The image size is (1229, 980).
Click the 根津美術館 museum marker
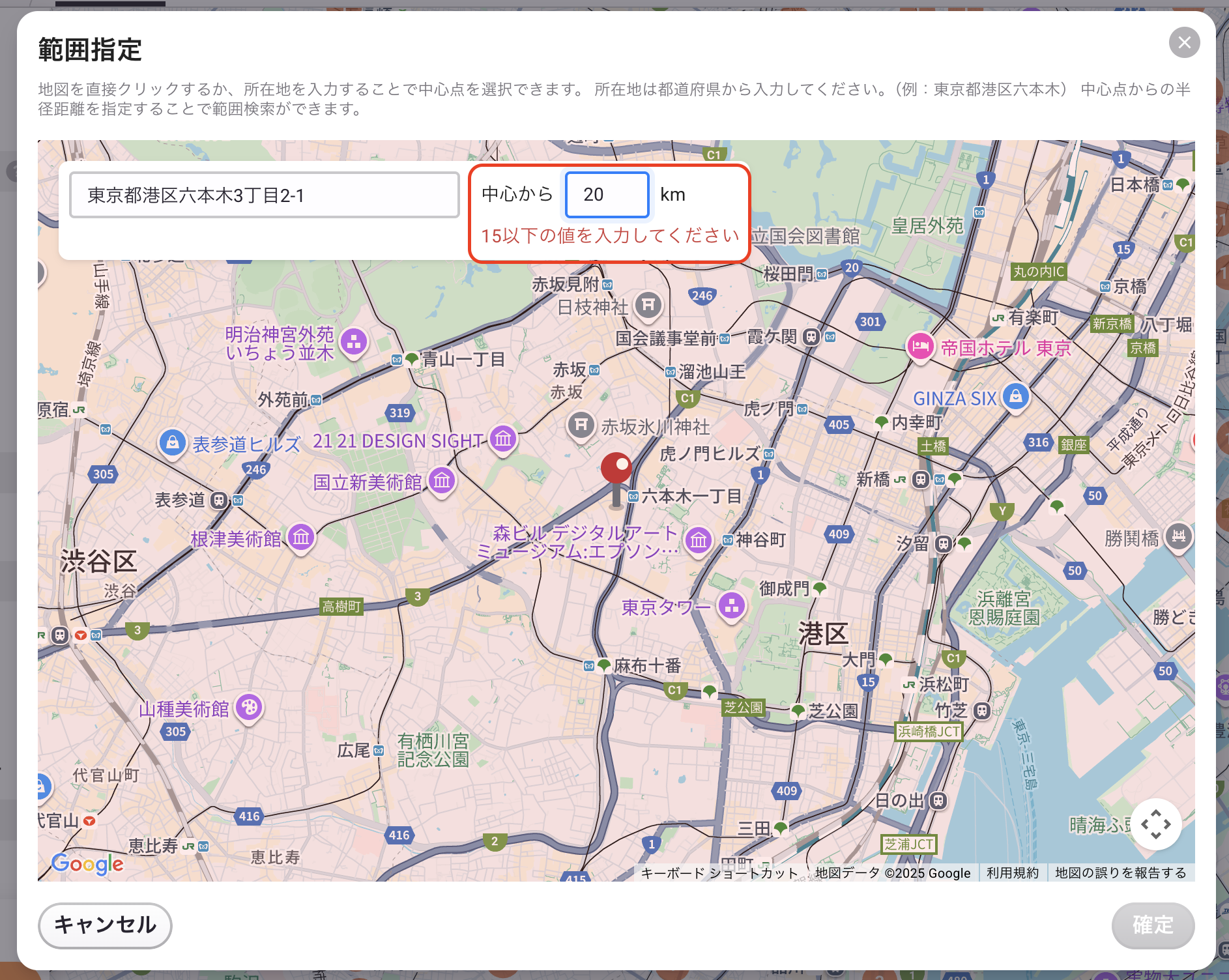tap(301, 538)
